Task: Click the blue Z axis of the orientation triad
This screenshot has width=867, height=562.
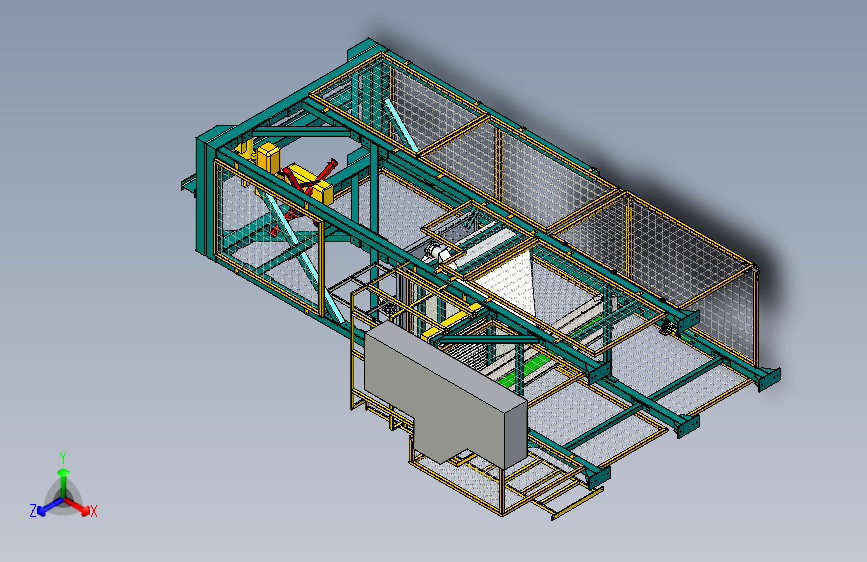Action: [50, 506]
